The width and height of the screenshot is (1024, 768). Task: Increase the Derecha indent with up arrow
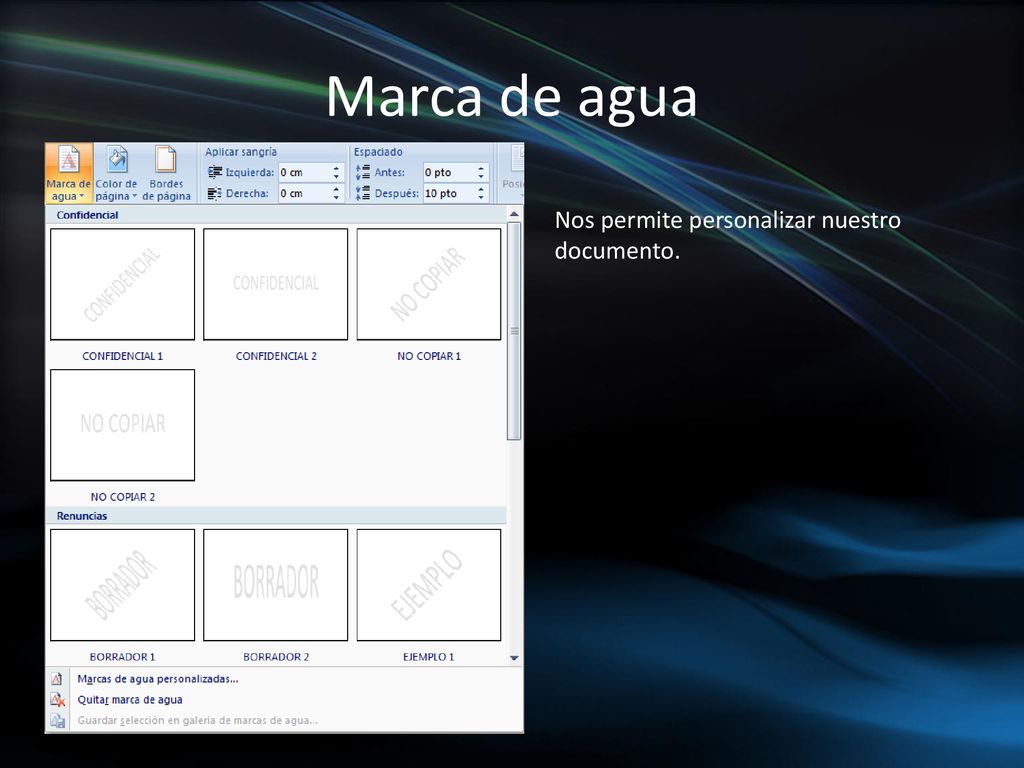(x=336, y=189)
